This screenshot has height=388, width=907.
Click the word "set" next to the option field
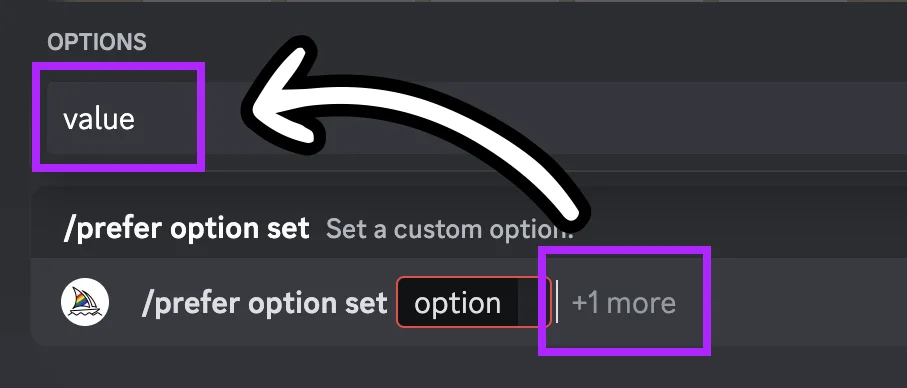367,303
